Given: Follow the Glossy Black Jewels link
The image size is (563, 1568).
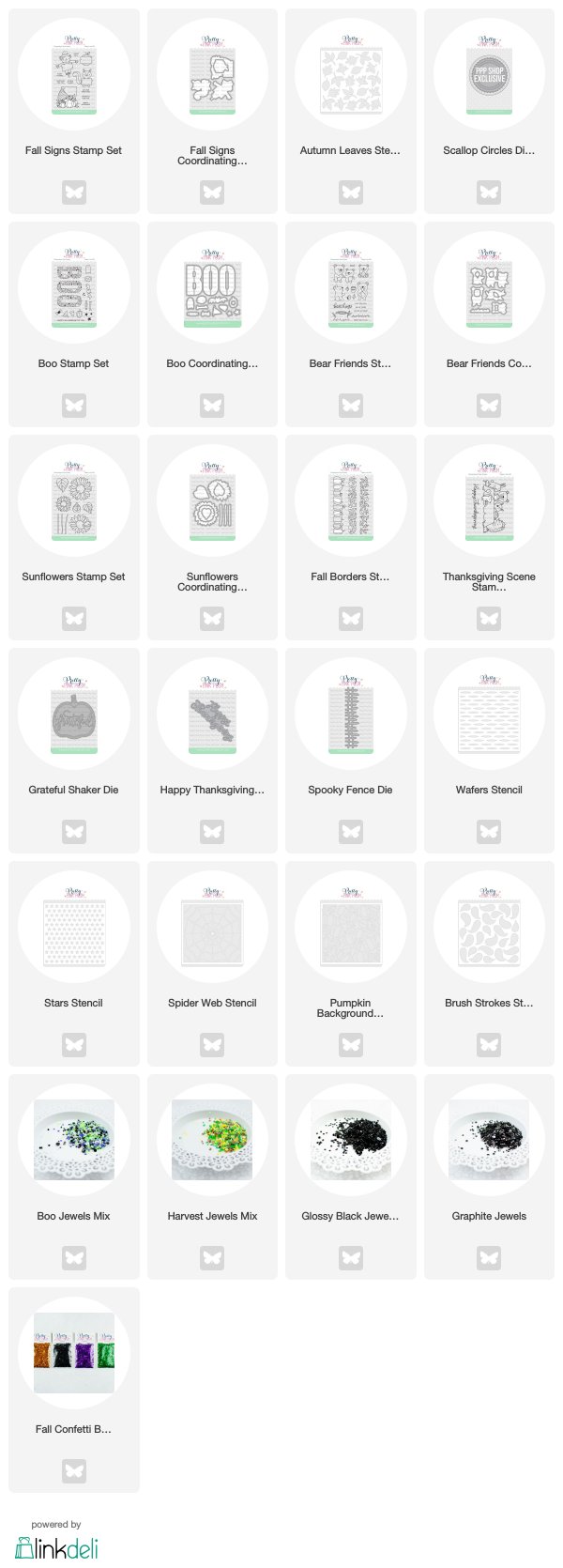Looking at the screenshot, I should [350, 1216].
